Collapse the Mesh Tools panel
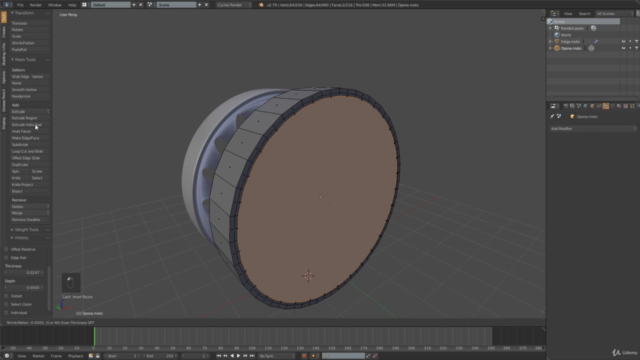Image resolution: width=640 pixels, height=360 pixels. [12, 60]
